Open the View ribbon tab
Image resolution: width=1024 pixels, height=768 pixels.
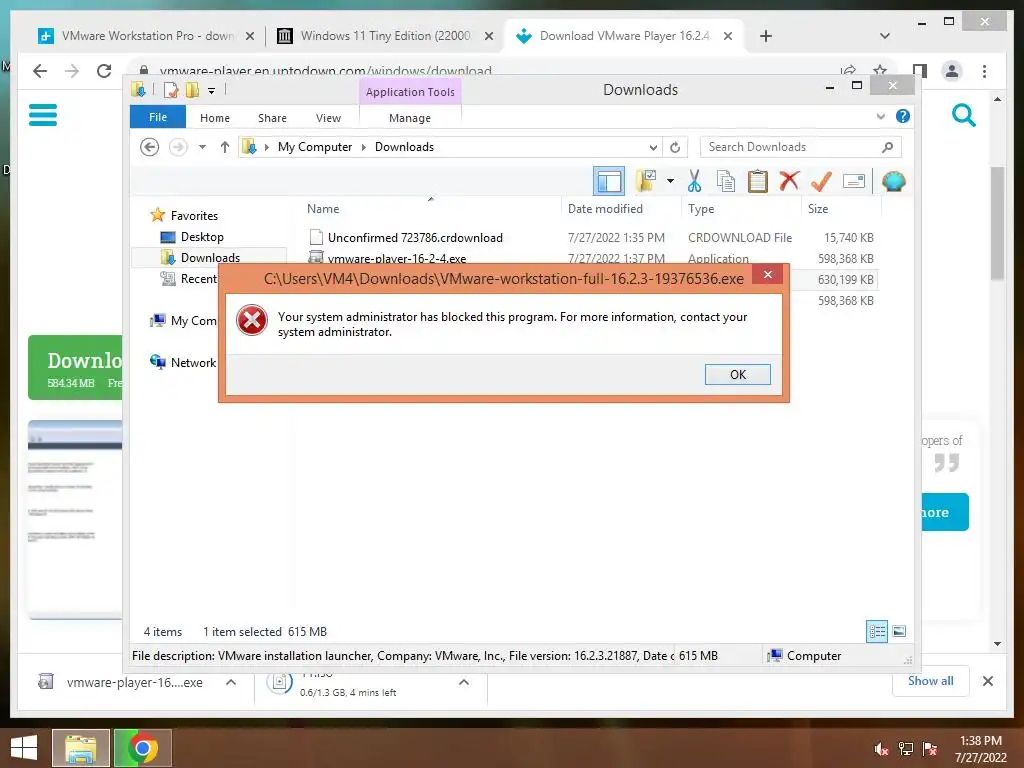[328, 118]
